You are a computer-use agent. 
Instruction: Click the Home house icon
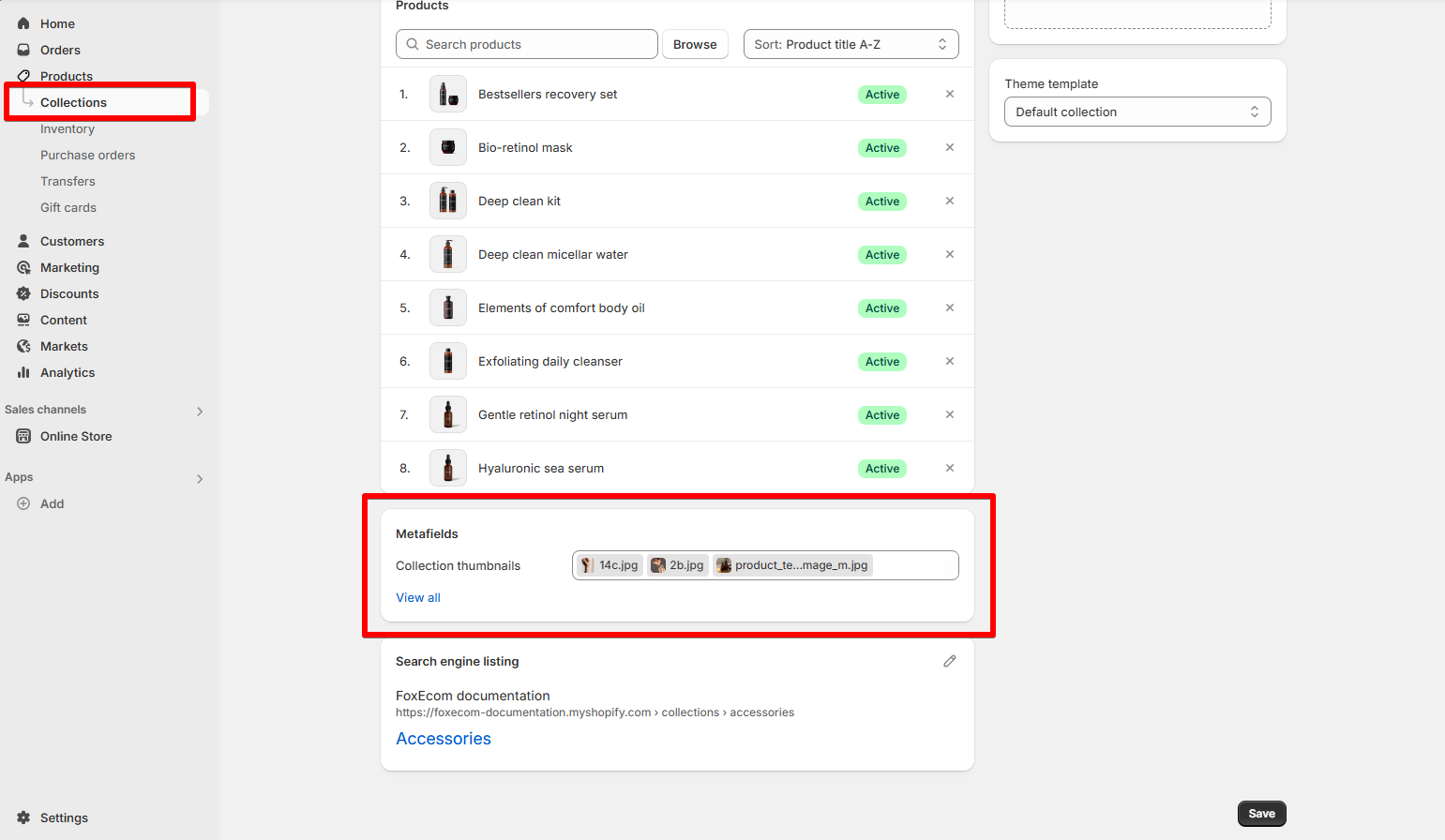23,23
